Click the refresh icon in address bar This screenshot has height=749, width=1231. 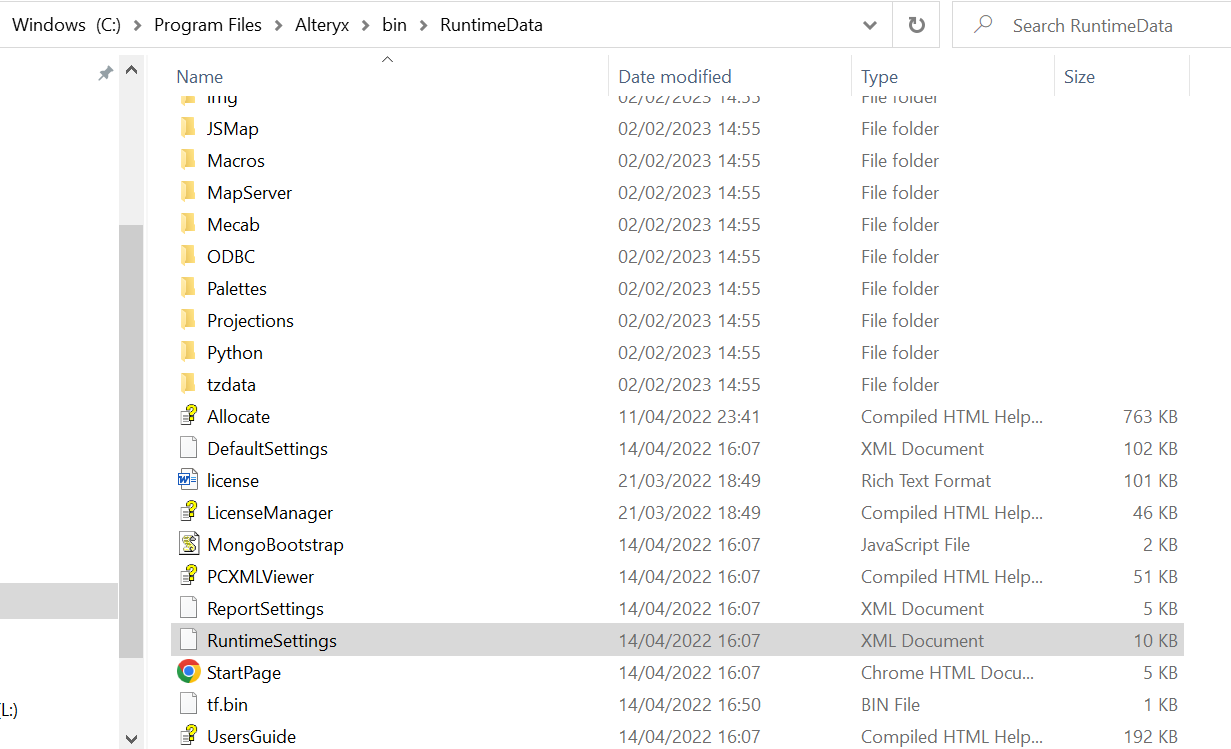[916, 24]
